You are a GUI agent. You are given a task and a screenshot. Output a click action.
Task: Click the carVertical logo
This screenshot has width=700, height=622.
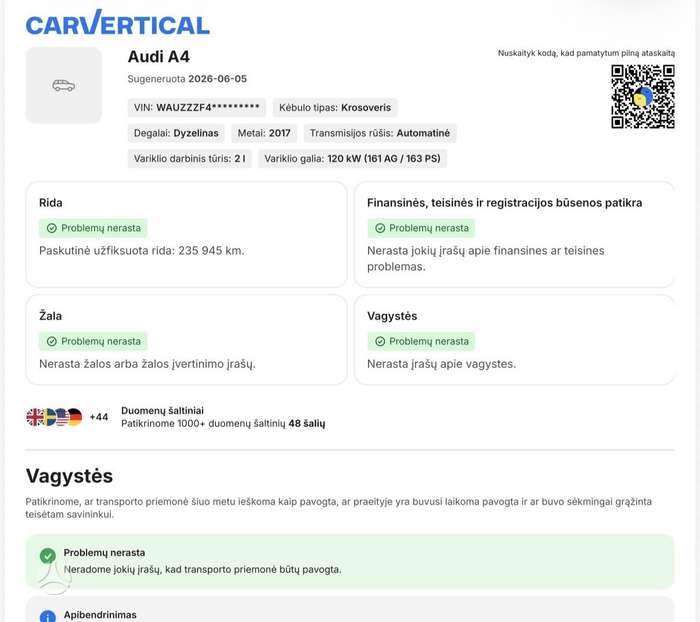coord(118,23)
